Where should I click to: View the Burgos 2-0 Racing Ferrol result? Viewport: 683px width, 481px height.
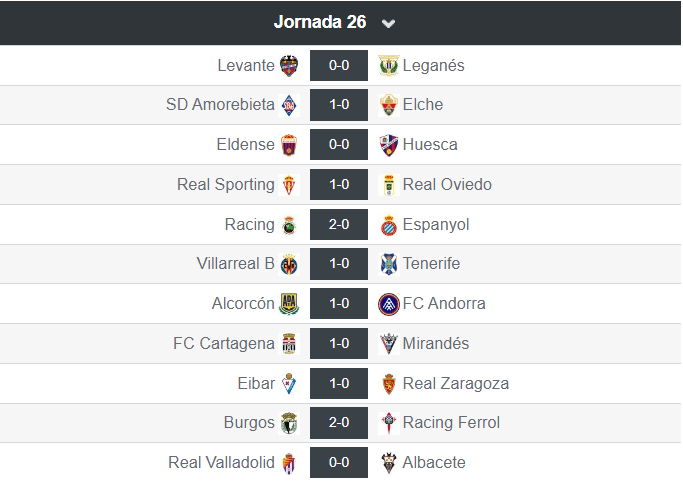point(339,423)
